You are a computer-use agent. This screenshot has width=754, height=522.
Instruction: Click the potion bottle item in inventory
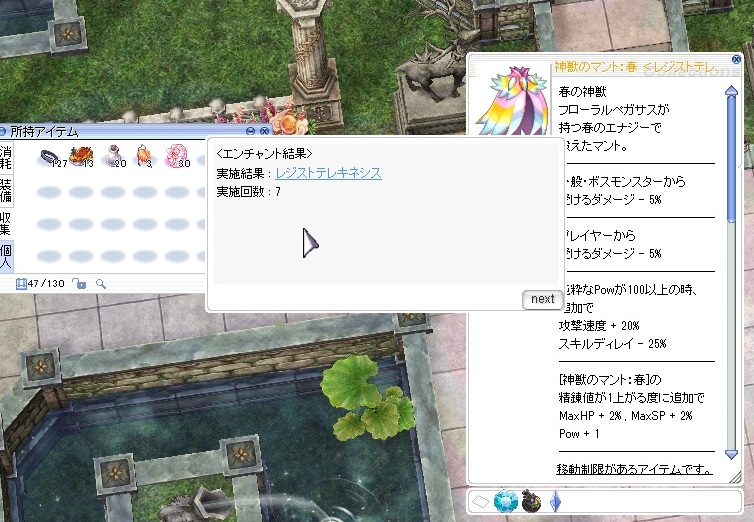pos(112,156)
